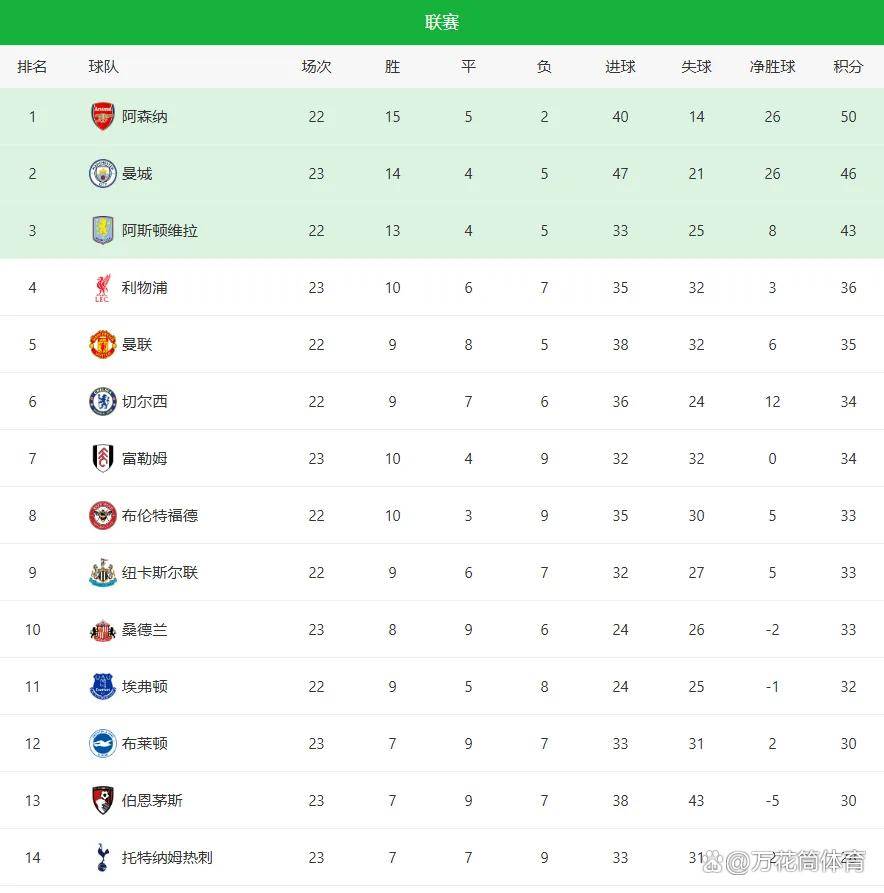Viewport: 884px width, 893px height.
Task: Click the Brighton badge icon
Action: 103,744
